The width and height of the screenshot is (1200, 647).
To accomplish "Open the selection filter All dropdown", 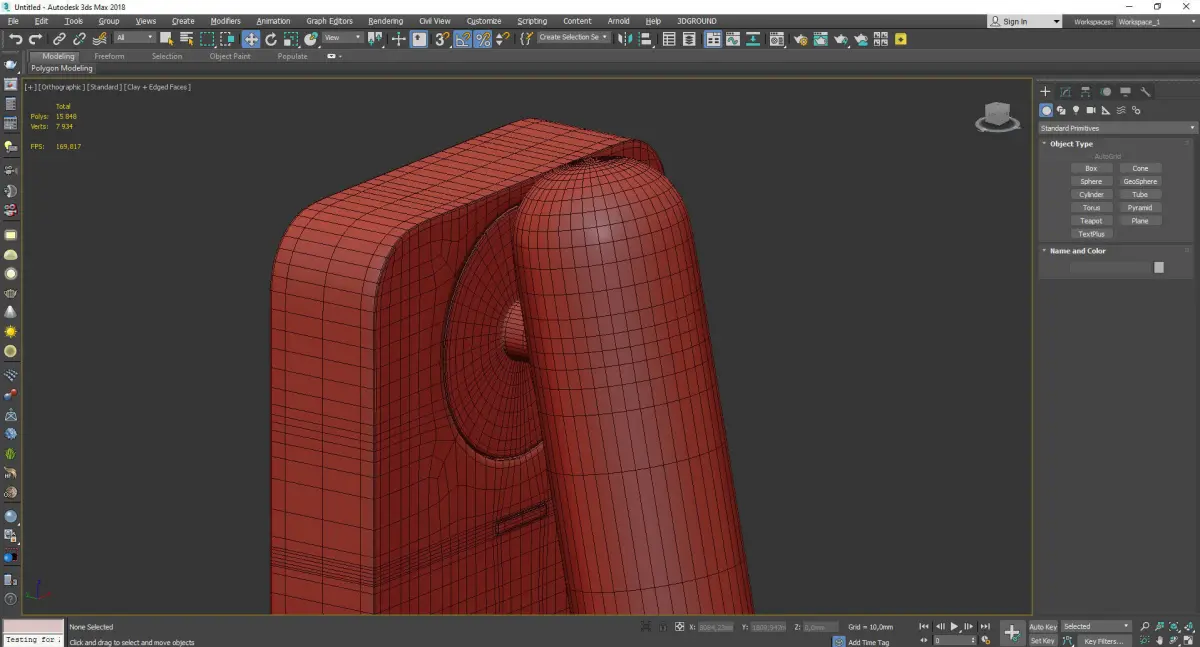I will point(134,38).
